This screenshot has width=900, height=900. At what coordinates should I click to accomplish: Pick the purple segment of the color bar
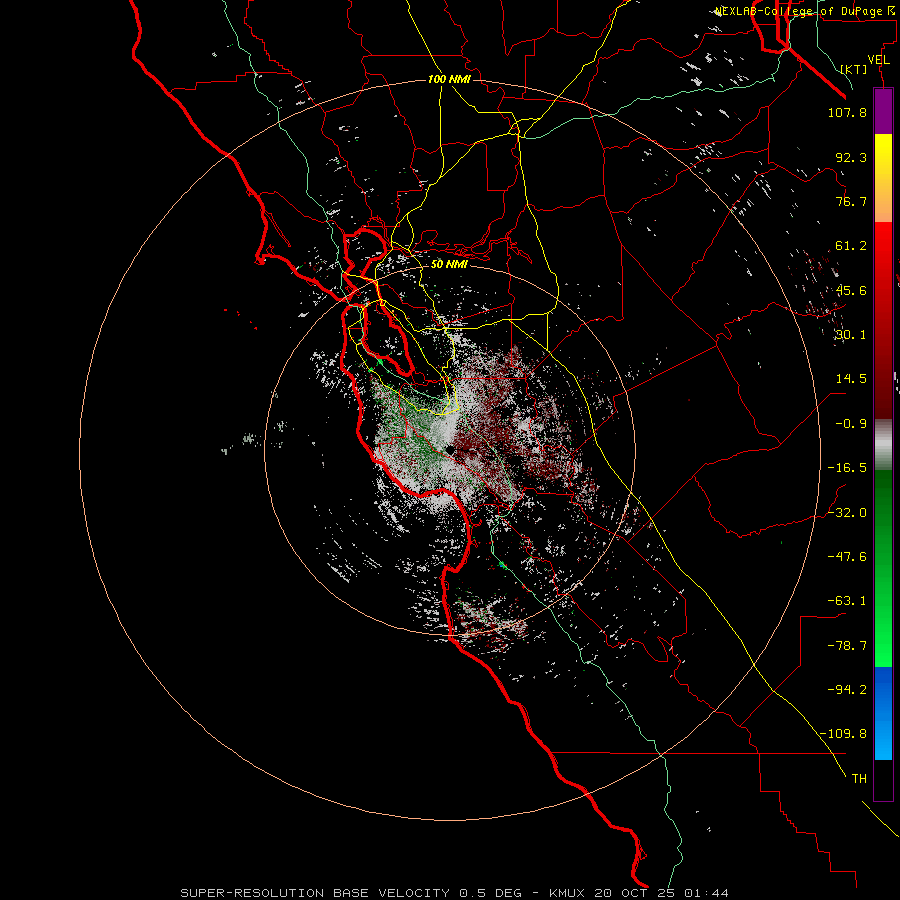click(883, 111)
